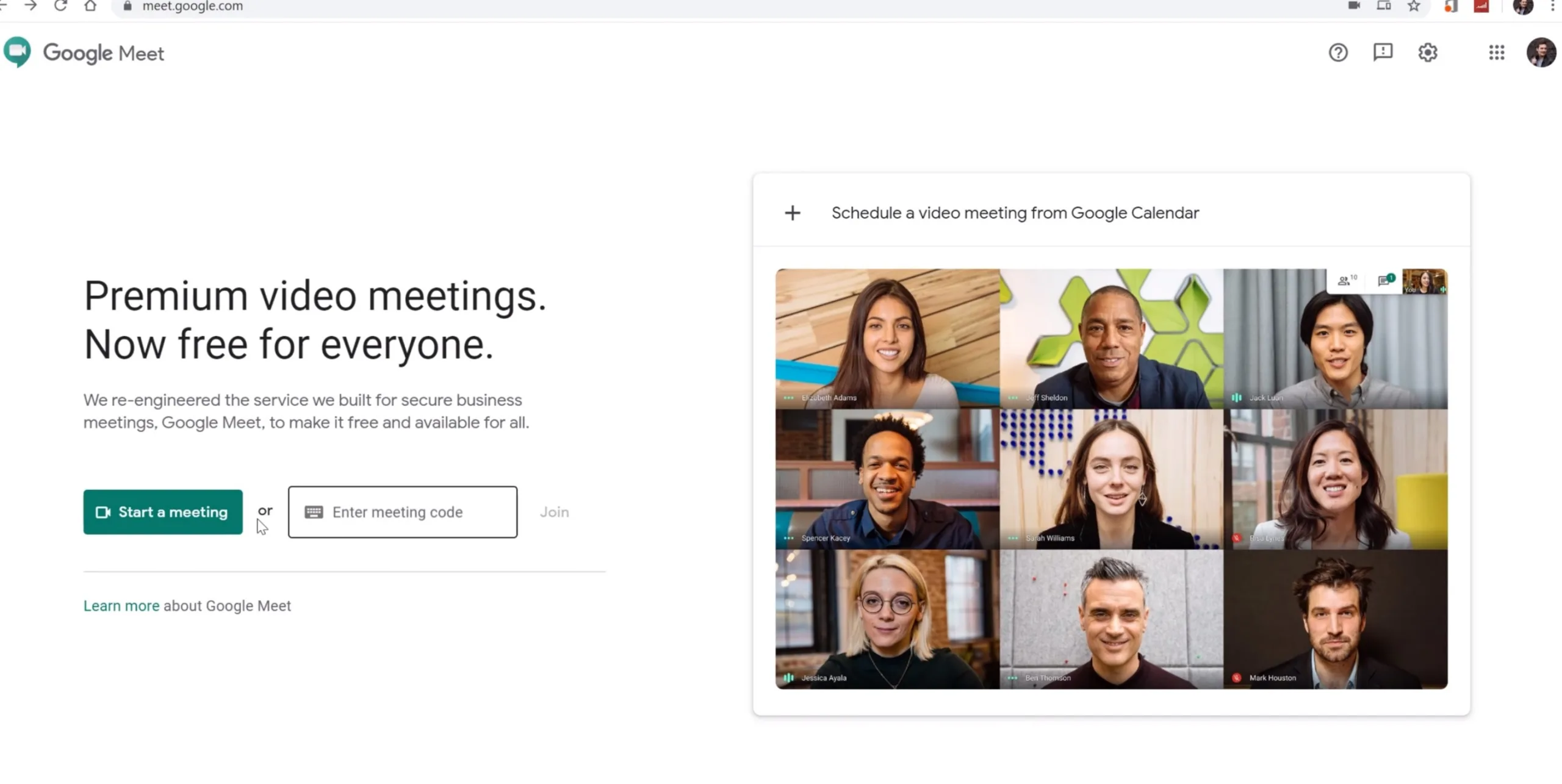1562x784 pixels.
Task: Open the red chart browser extension icon
Action: pos(1481,6)
